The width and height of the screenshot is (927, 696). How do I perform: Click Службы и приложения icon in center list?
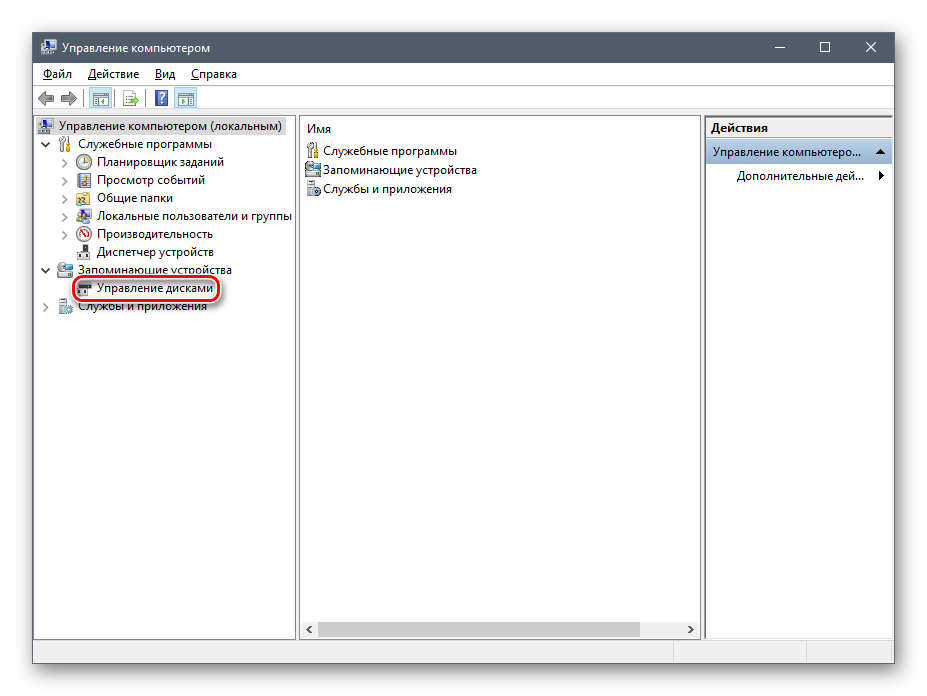[x=313, y=189]
